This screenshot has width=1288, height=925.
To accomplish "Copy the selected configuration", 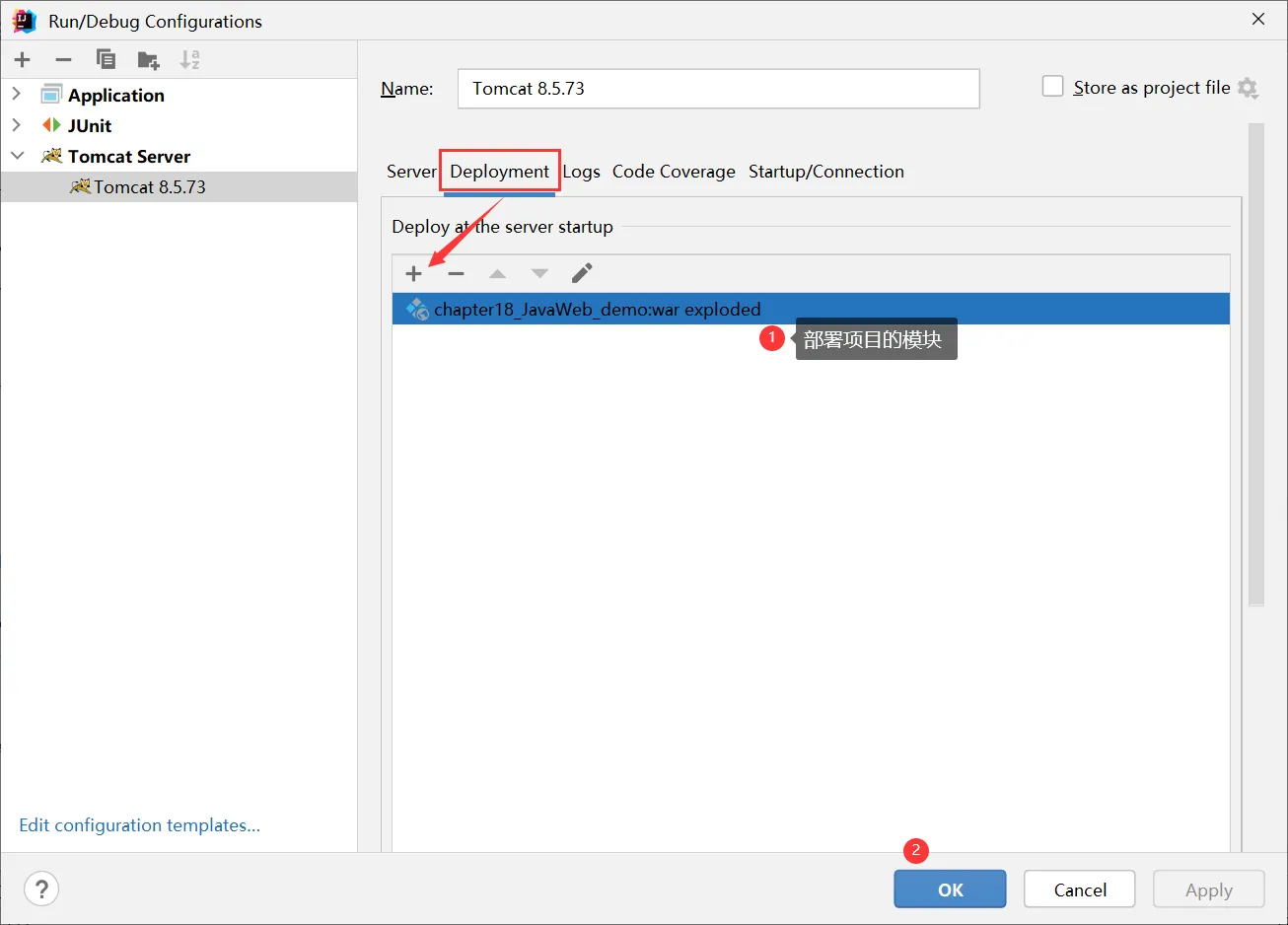I will (x=106, y=59).
